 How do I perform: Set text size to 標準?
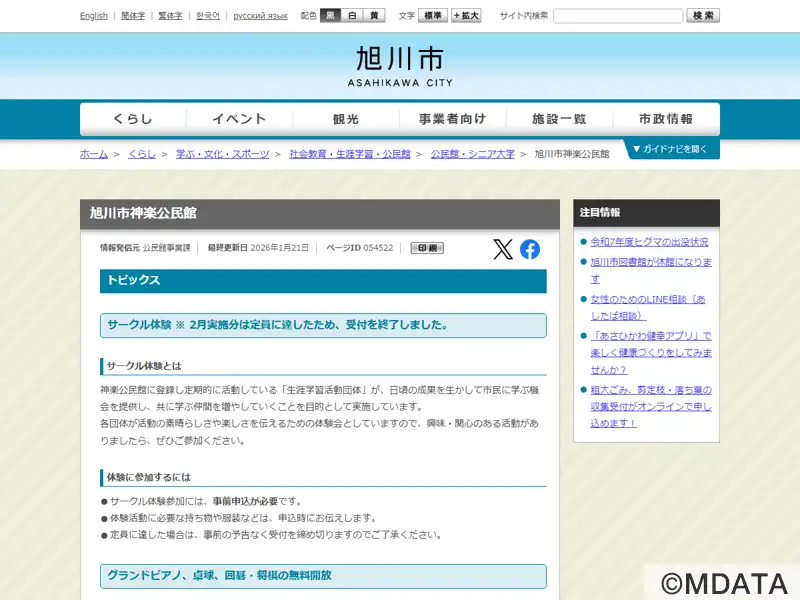433,16
